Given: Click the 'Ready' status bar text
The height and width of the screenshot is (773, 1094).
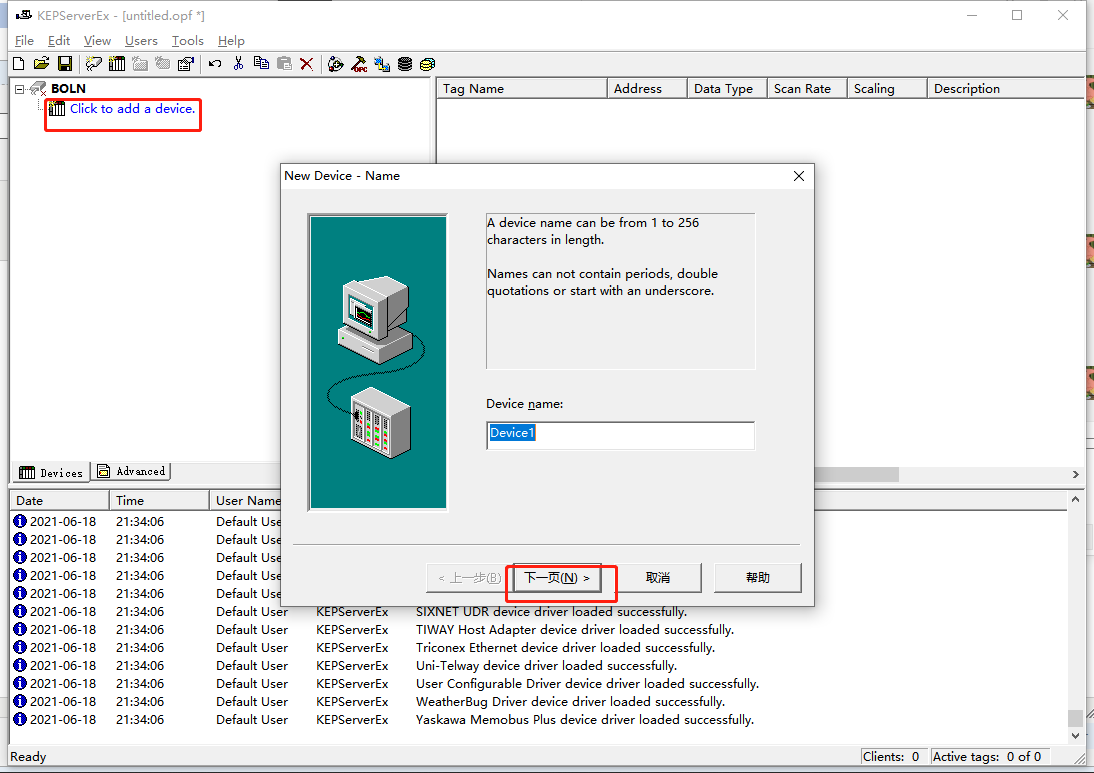Looking at the screenshot, I should [x=28, y=757].
